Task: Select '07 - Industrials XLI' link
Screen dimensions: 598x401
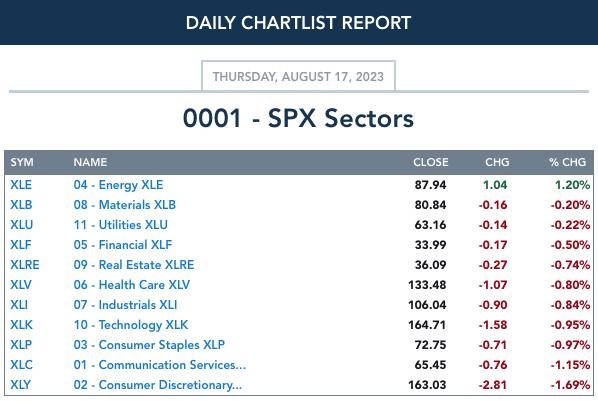Action: coord(125,305)
